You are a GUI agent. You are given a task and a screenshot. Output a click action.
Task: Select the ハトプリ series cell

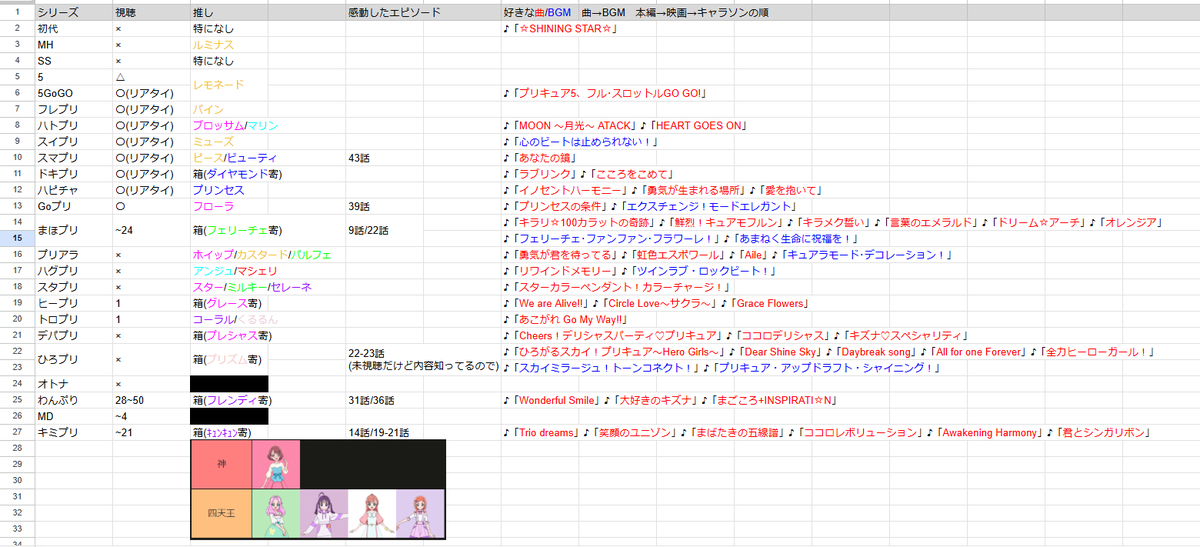tap(72, 125)
